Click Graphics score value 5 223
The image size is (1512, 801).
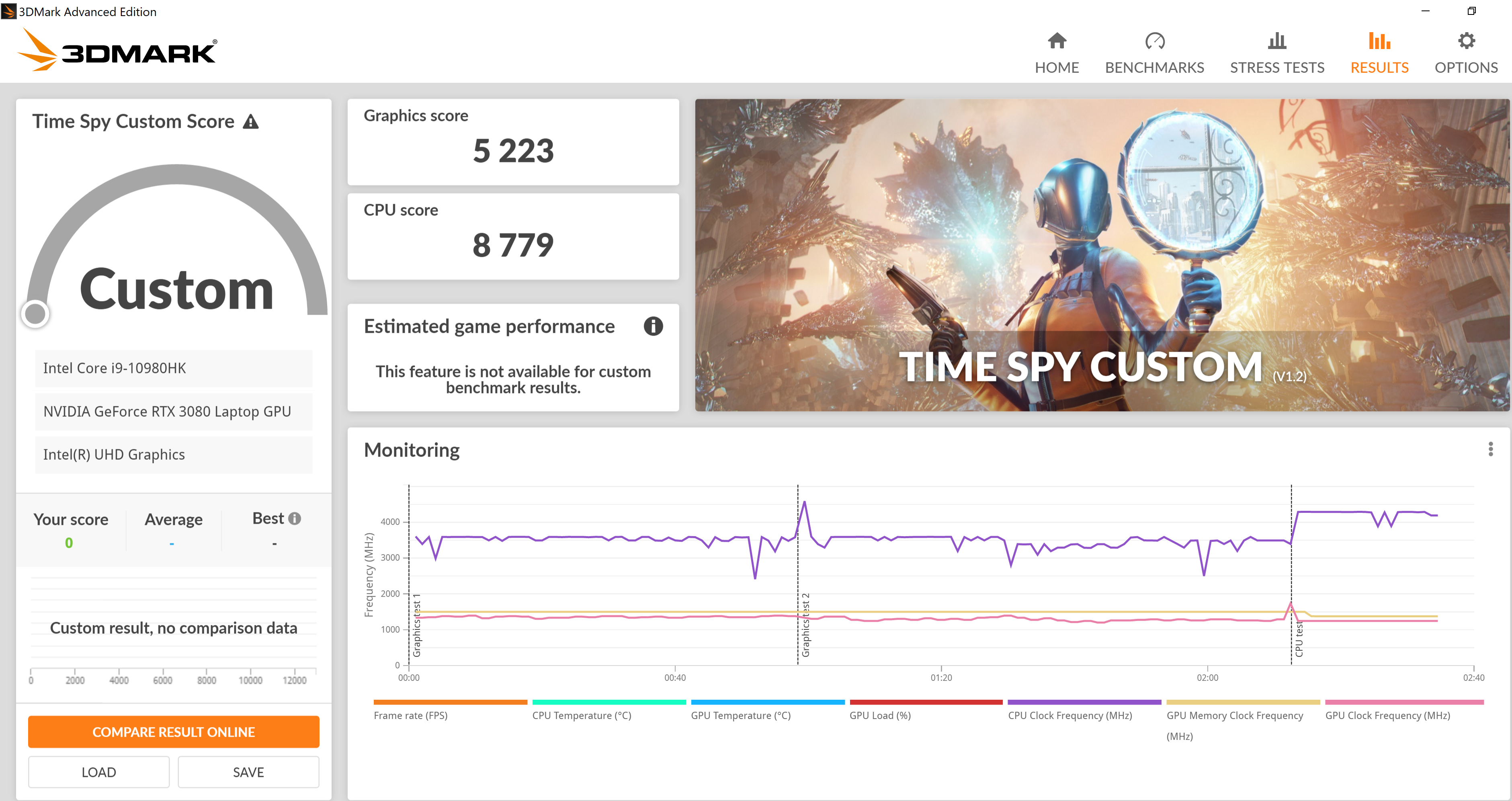pos(513,151)
